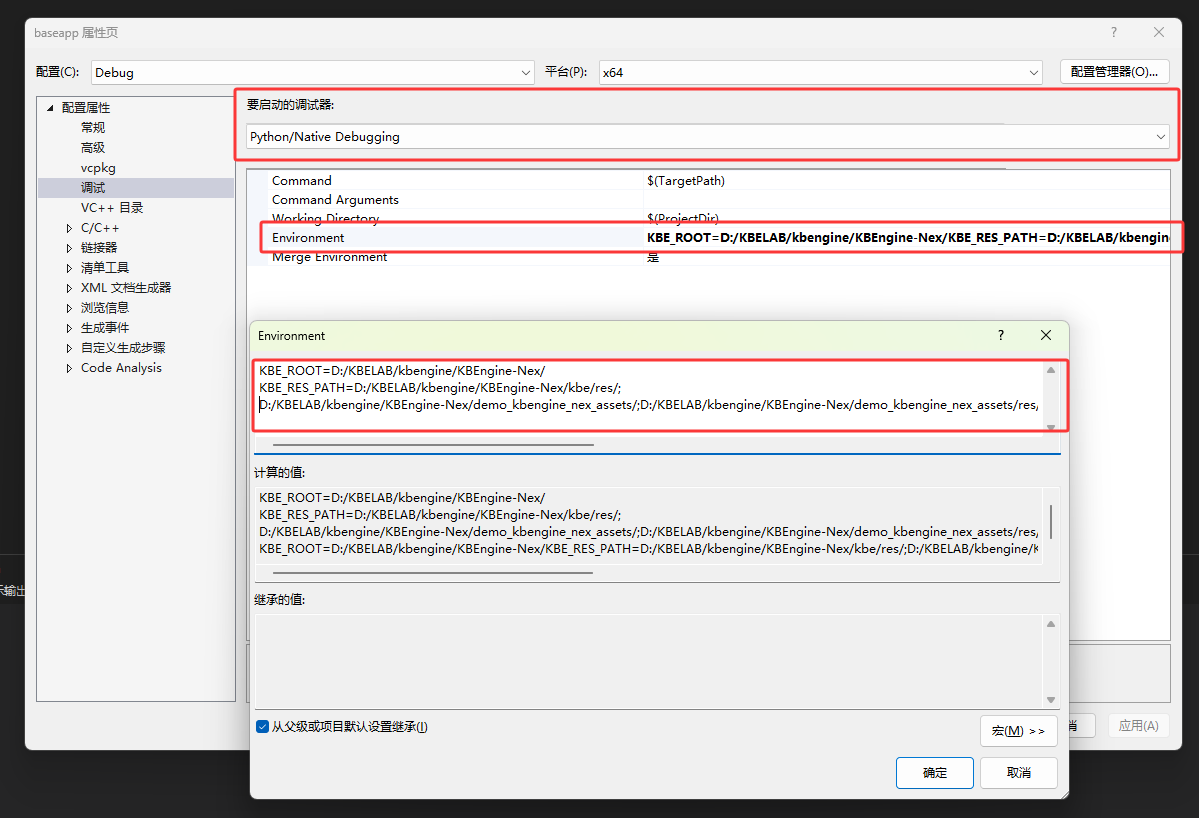Open 配置管理器 button
The image size is (1199, 818).
pos(1114,72)
